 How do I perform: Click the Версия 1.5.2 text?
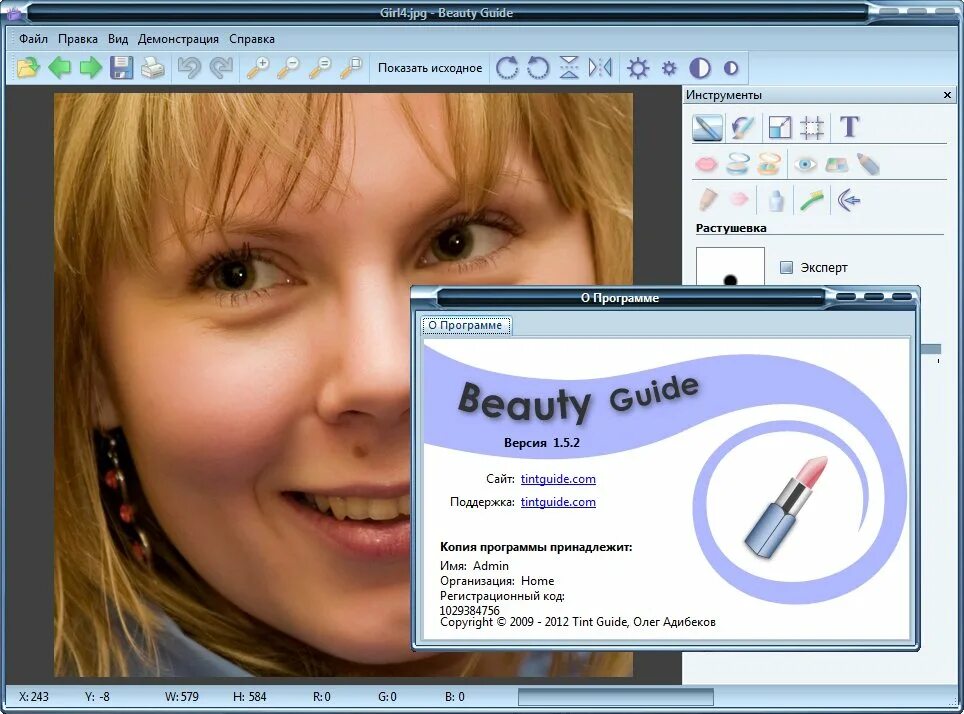point(542,443)
